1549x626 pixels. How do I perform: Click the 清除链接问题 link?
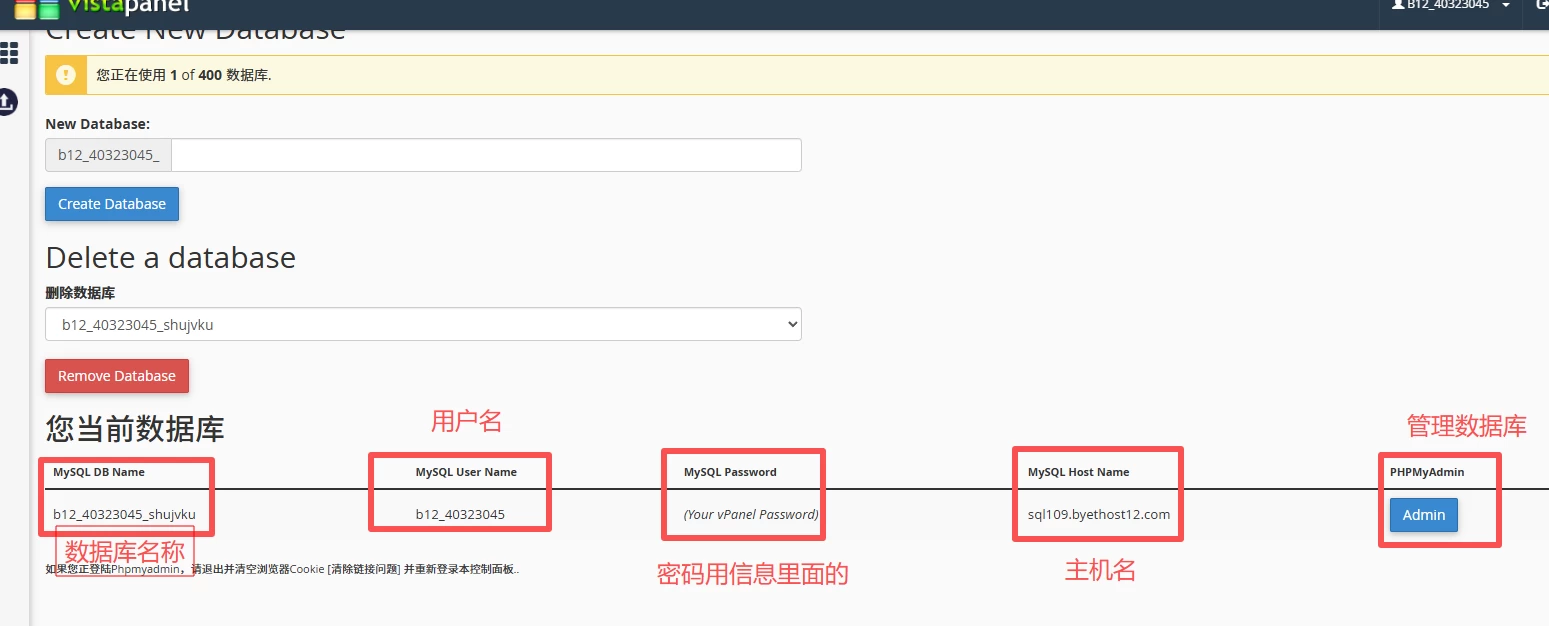coord(364,569)
